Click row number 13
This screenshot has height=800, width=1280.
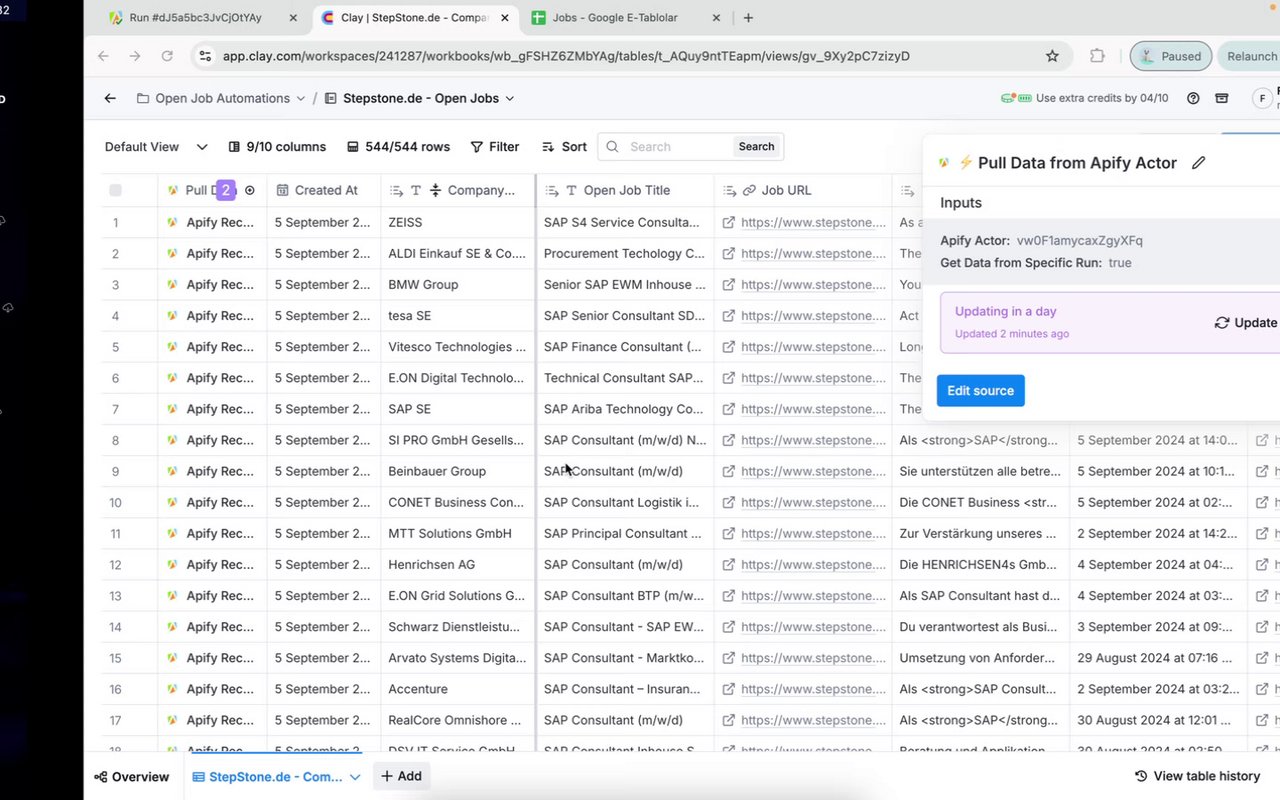(x=116, y=596)
